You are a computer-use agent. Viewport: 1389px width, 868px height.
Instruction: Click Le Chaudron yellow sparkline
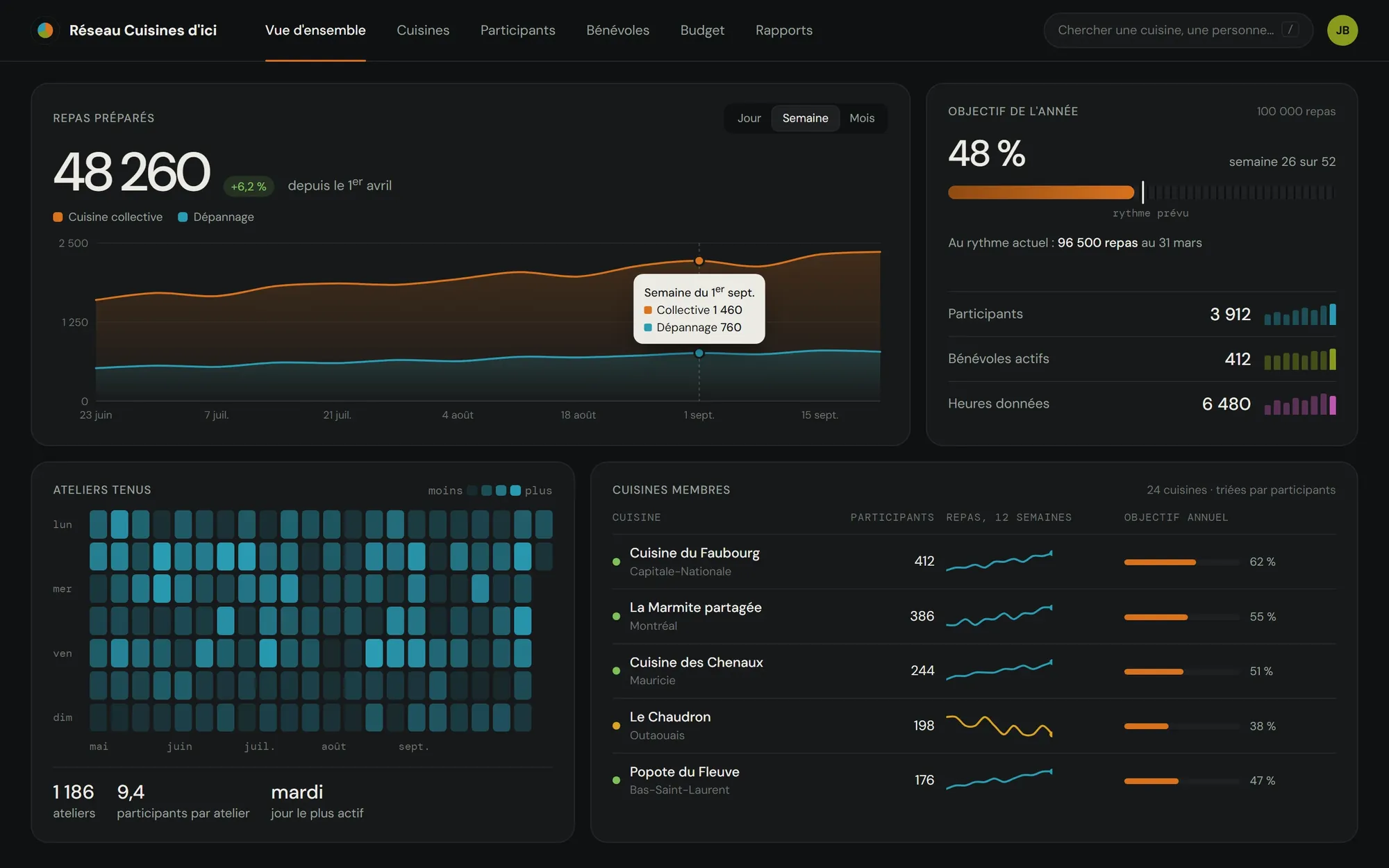pos(999,726)
